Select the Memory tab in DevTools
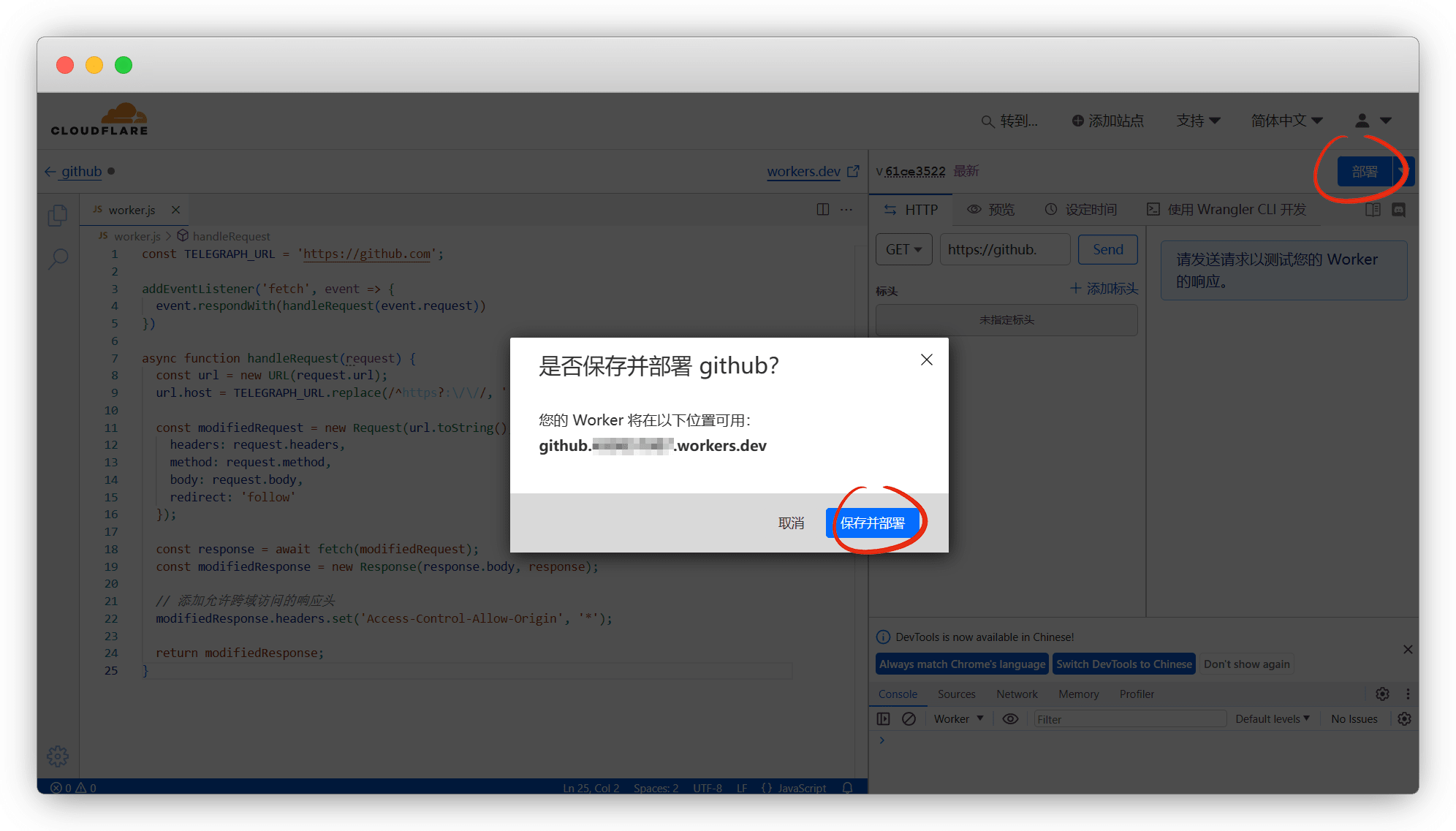This screenshot has height=831, width=1456. tap(1078, 694)
